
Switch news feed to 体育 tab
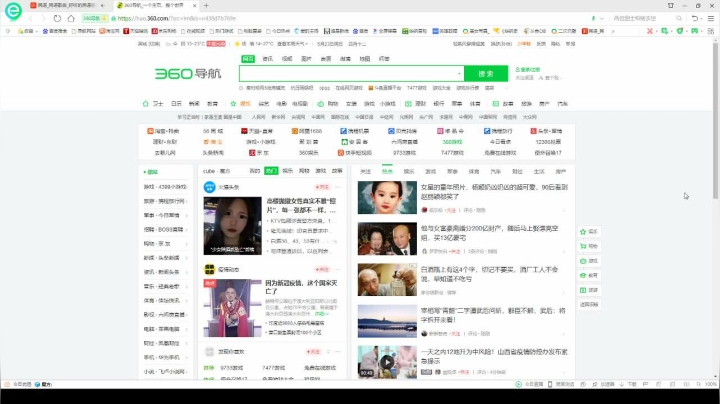coord(474,171)
